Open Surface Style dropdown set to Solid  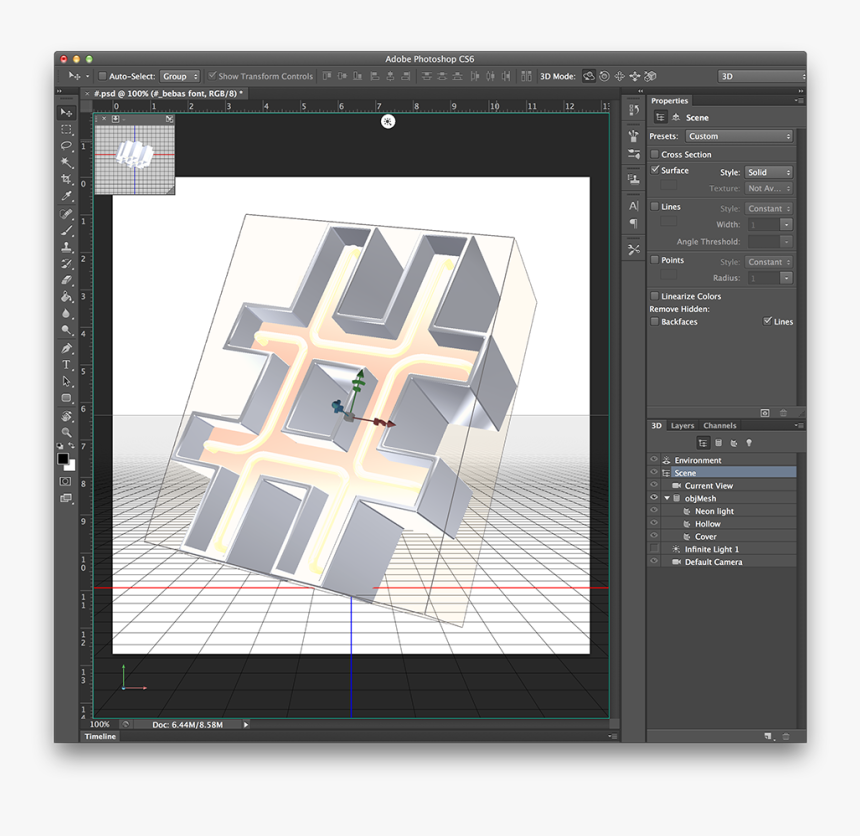(768, 173)
